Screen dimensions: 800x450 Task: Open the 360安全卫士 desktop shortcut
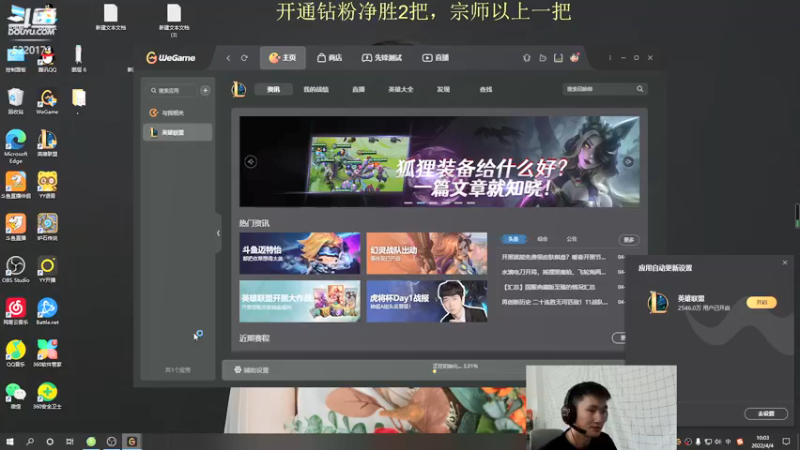pos(47,395)
